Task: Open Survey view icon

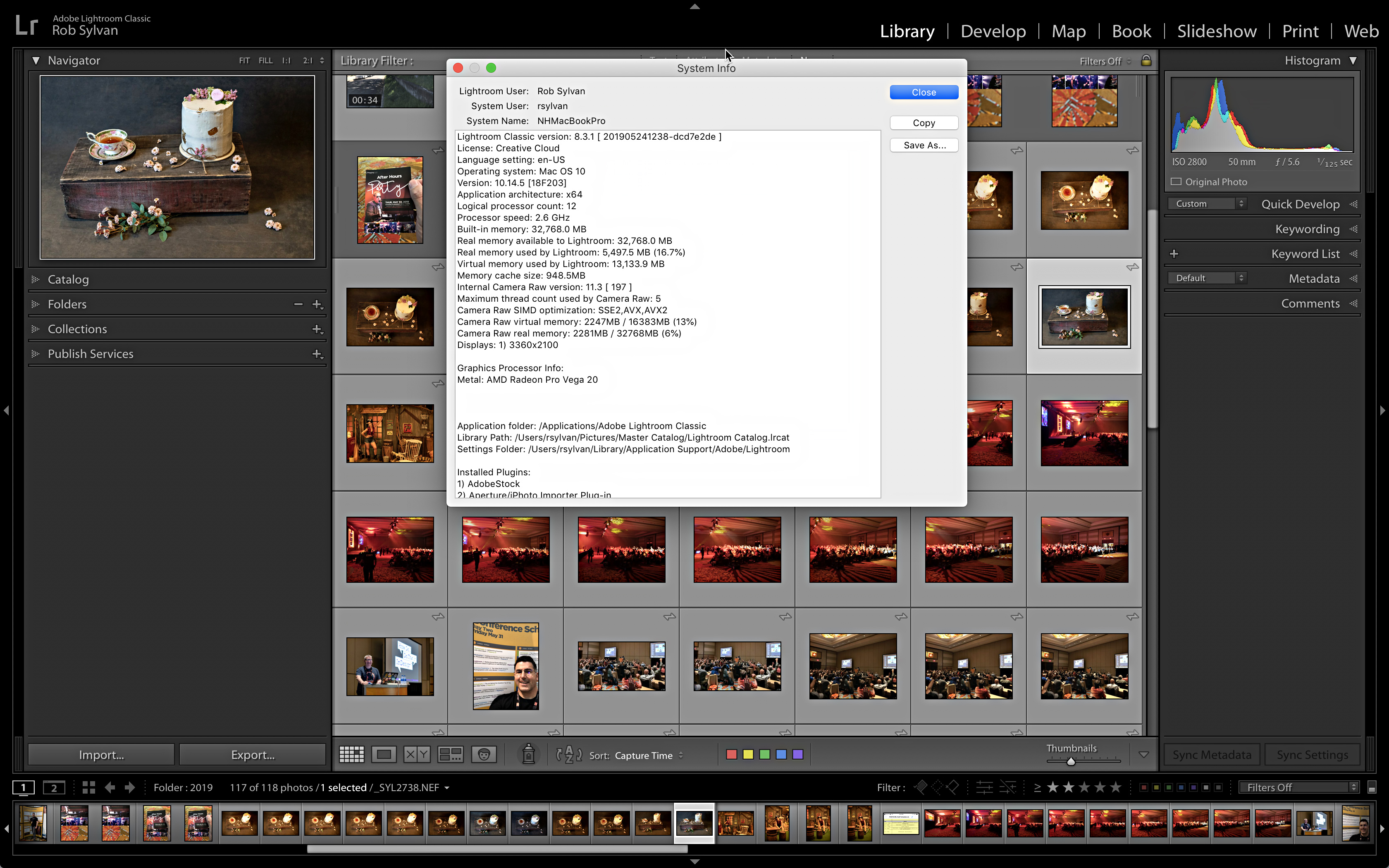Action: (x=450, y=754)
